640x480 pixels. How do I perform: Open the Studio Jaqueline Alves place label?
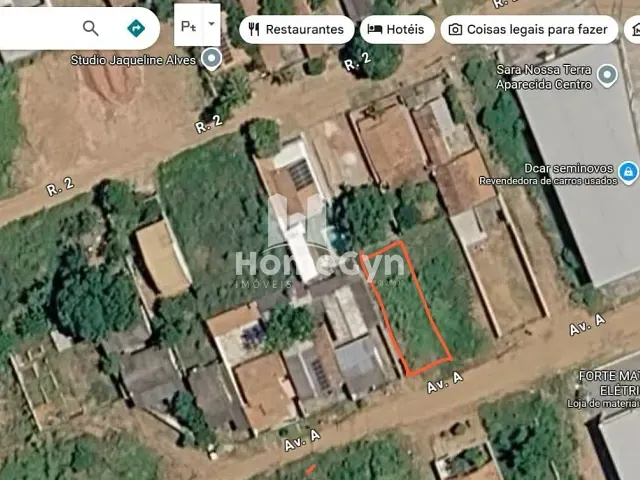133,60
